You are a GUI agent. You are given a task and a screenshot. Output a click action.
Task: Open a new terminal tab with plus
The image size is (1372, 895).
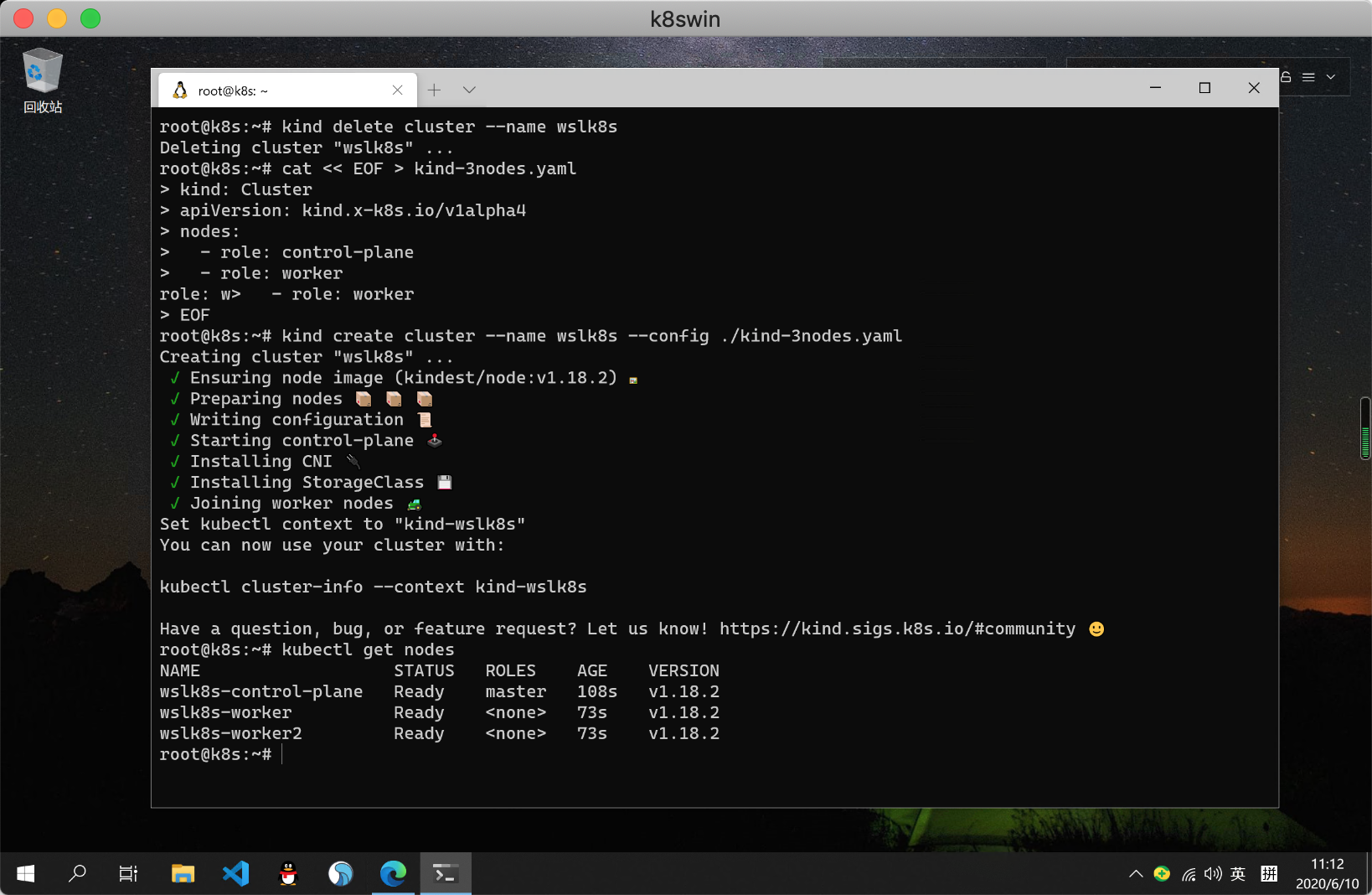[x=434, y=91]
